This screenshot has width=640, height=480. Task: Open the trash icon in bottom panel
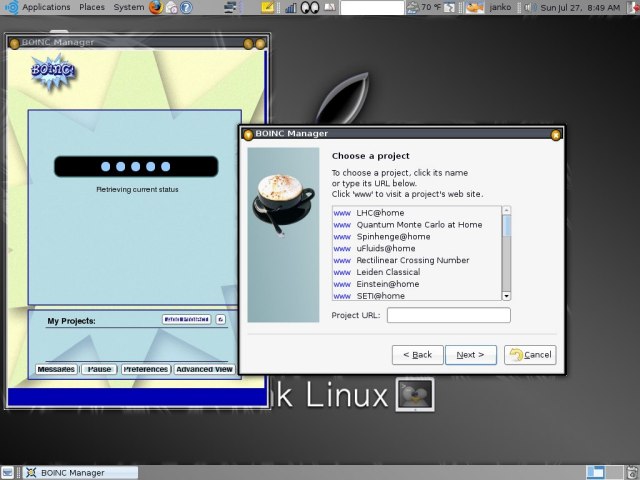(633, 473)
